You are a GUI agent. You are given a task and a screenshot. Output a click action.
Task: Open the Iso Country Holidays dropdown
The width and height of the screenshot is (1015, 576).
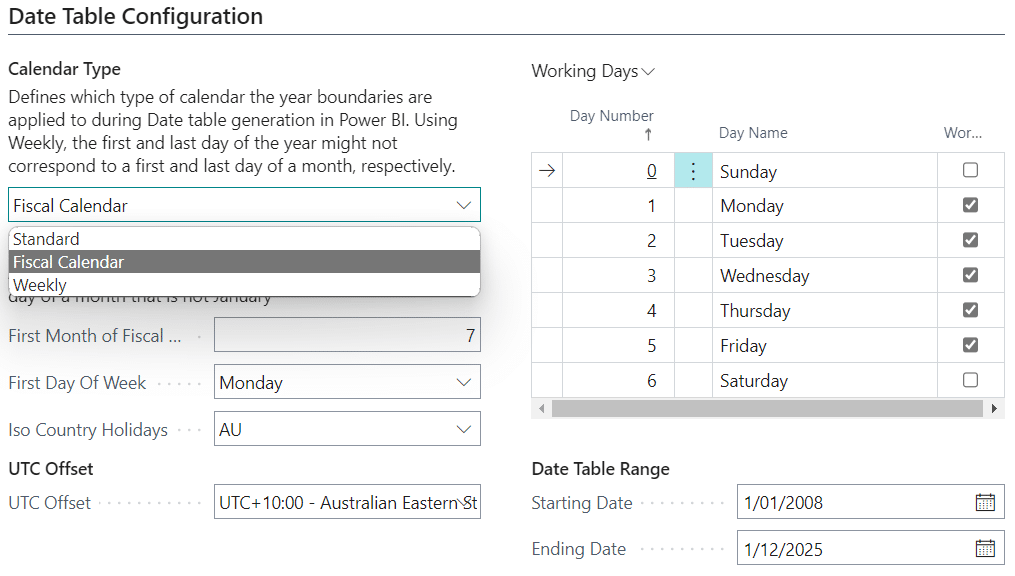[x=463, y=429]
